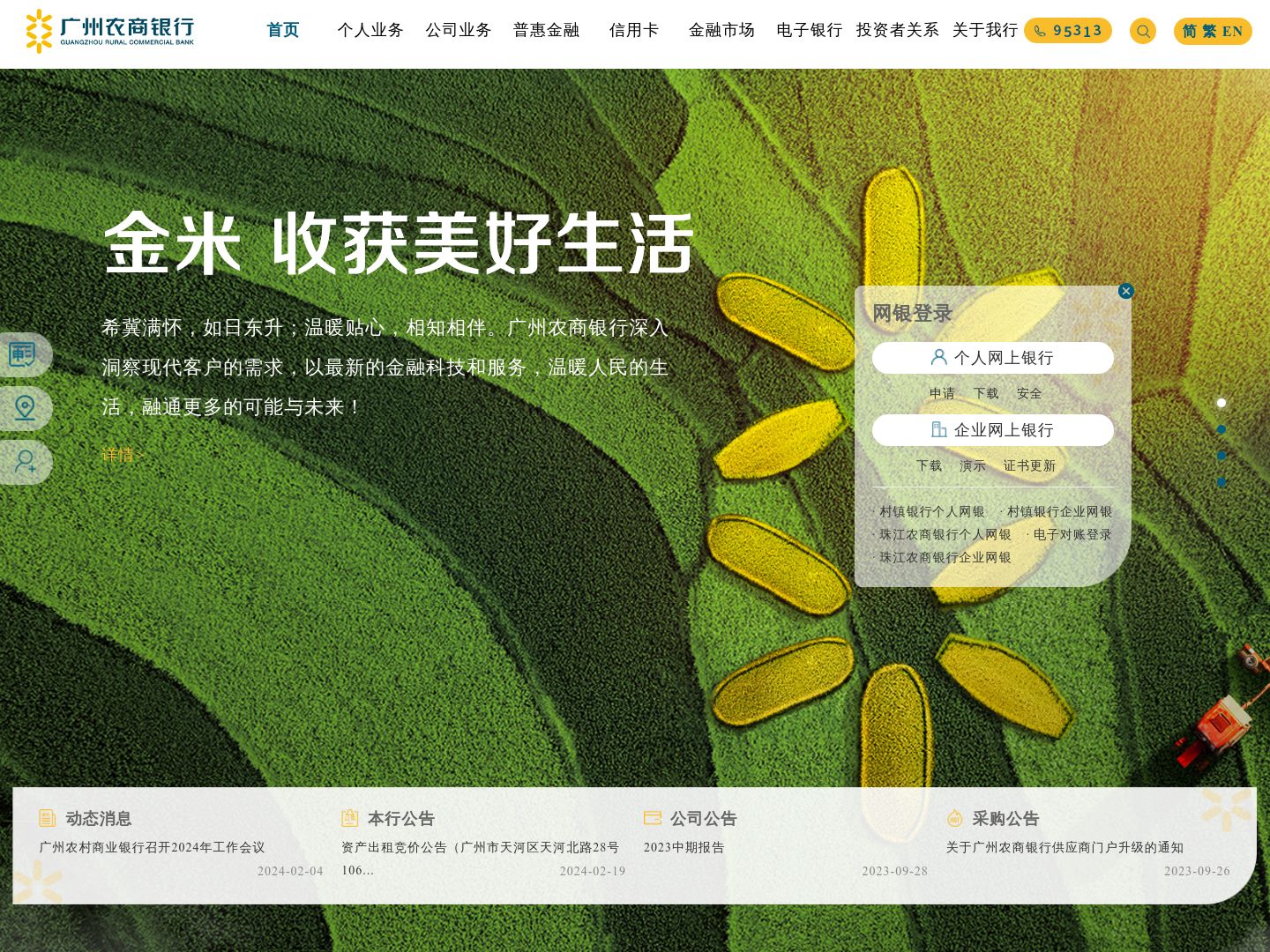This screenshot has height=952, width=1270.
Task: Open the 电子银行 menu
Action: pos(810,30)
